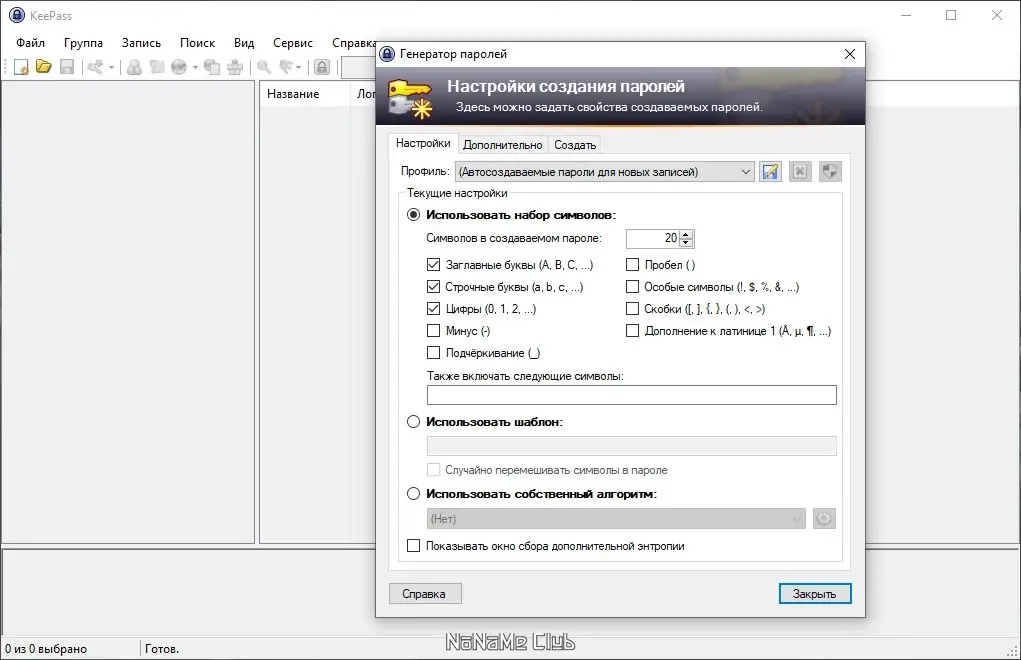Screen dimensions: 1021x660
Task: Click the Также включать следующие символы field
Action: [x=632, y=395]
